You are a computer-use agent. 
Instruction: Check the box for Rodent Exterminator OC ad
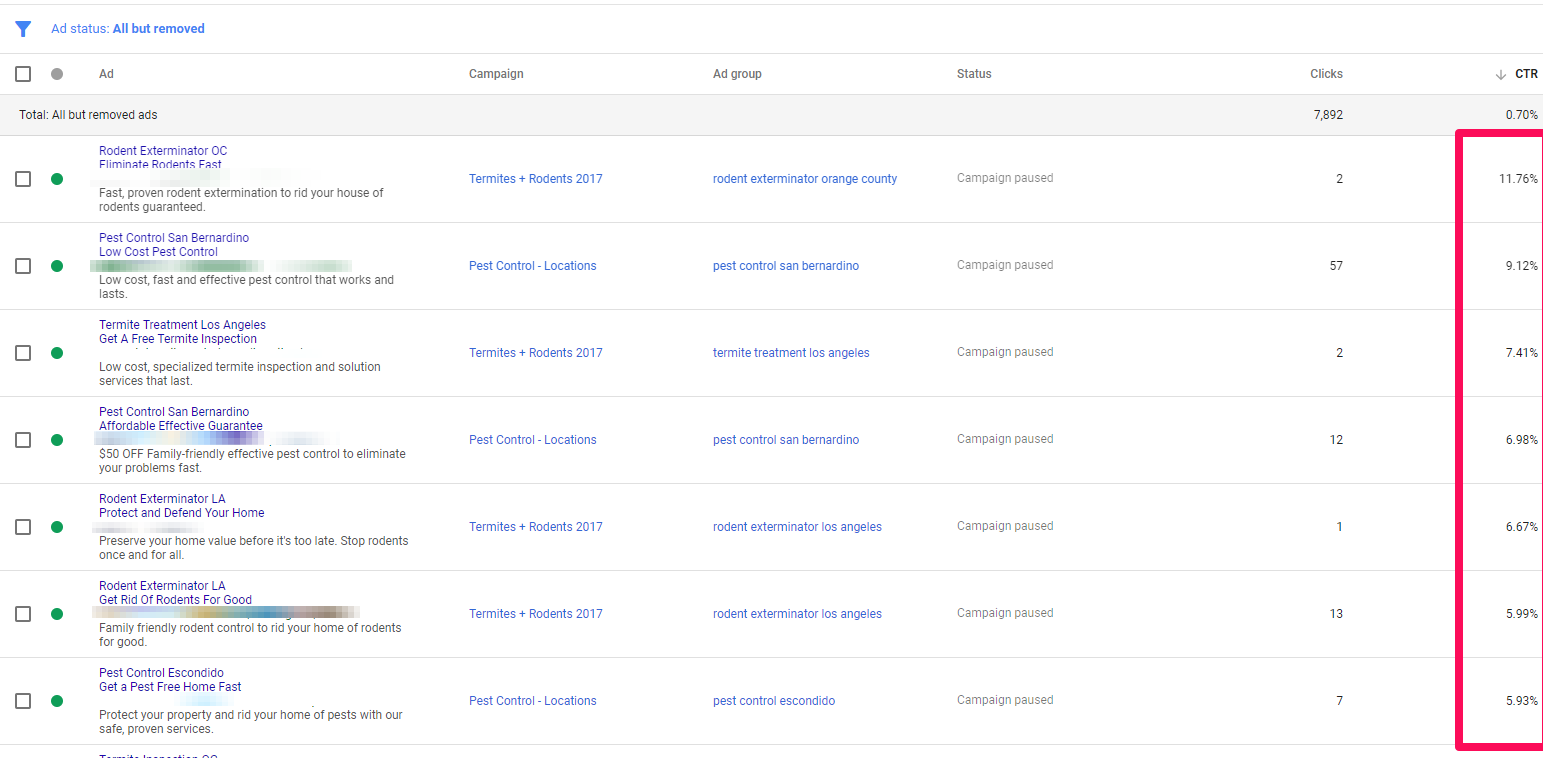point(23,179)
